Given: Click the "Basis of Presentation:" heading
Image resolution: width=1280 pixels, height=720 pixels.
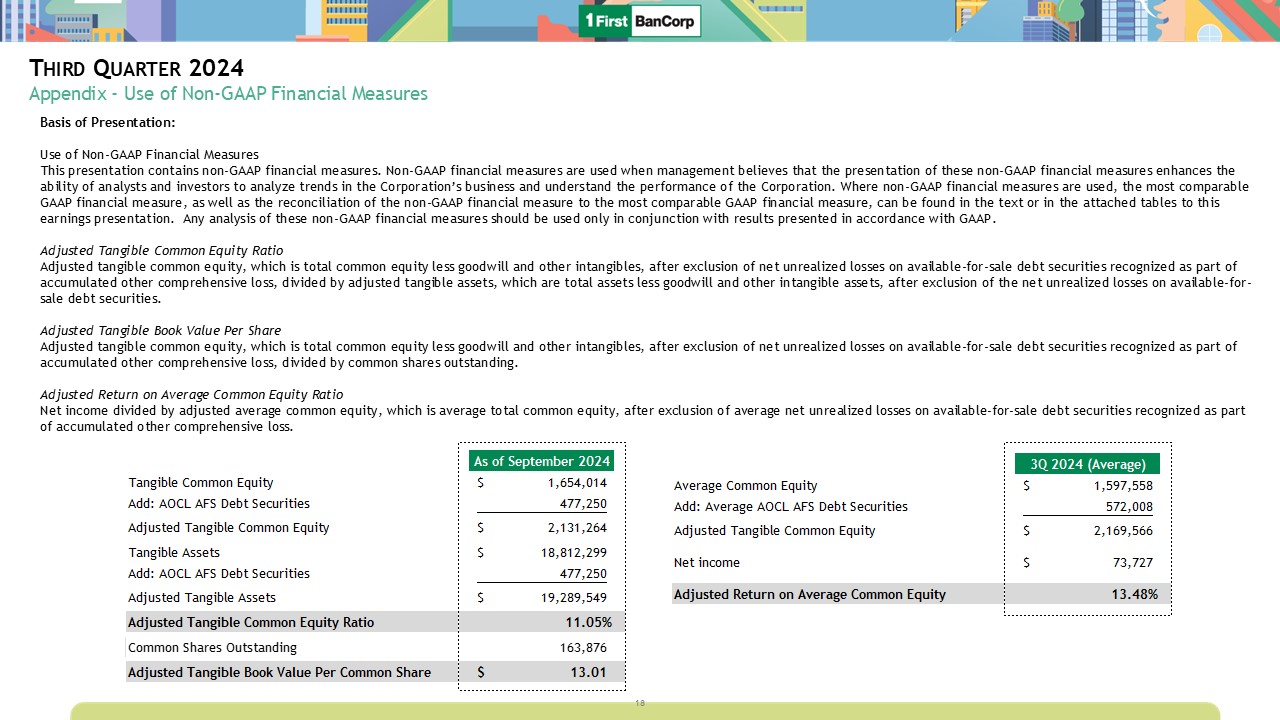Looking at the screenshot, I should [x=107, y=122].
